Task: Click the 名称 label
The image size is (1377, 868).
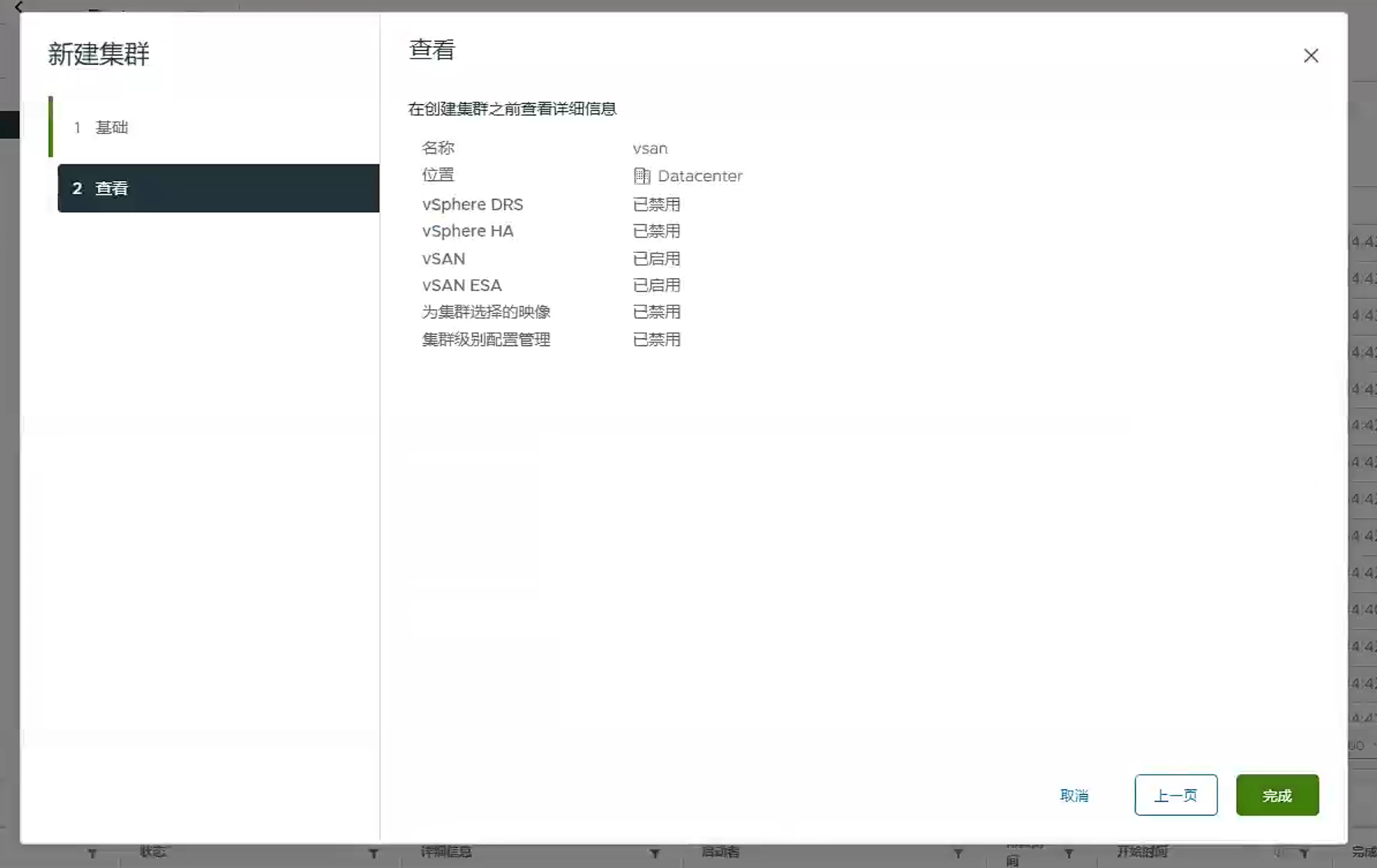Action: [438, 148]
